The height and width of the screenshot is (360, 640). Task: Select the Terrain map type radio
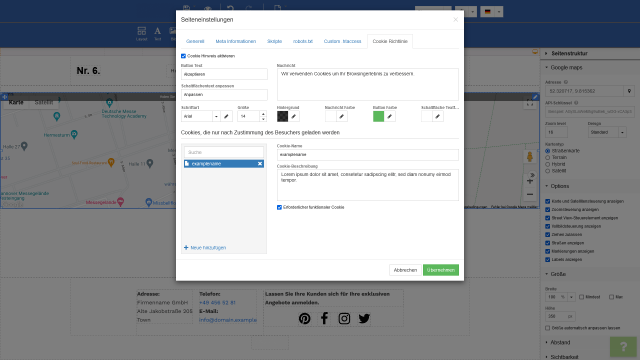[548, 158]
